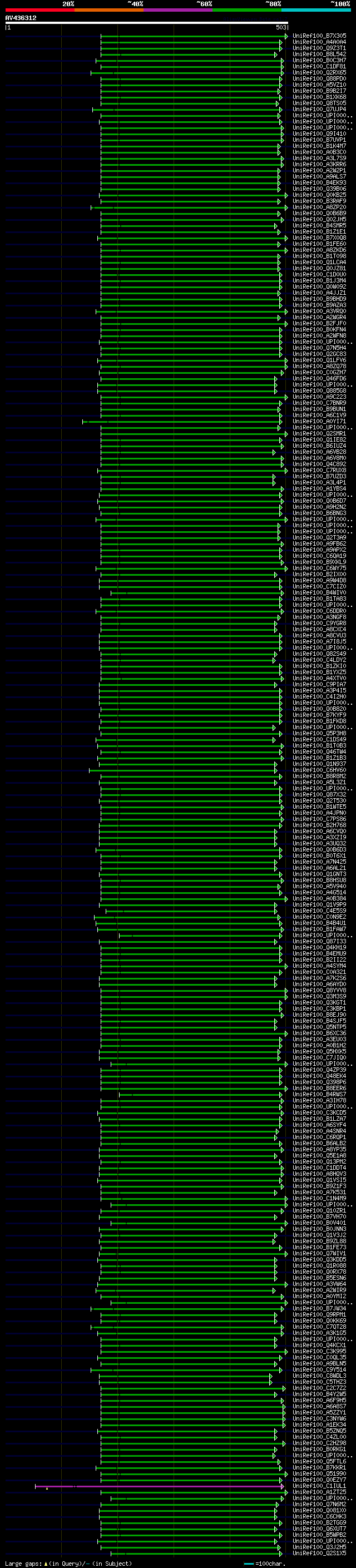Select the UniRef100_B5WPB2 label
The image size is (356, 1568).
point(319,1535)
